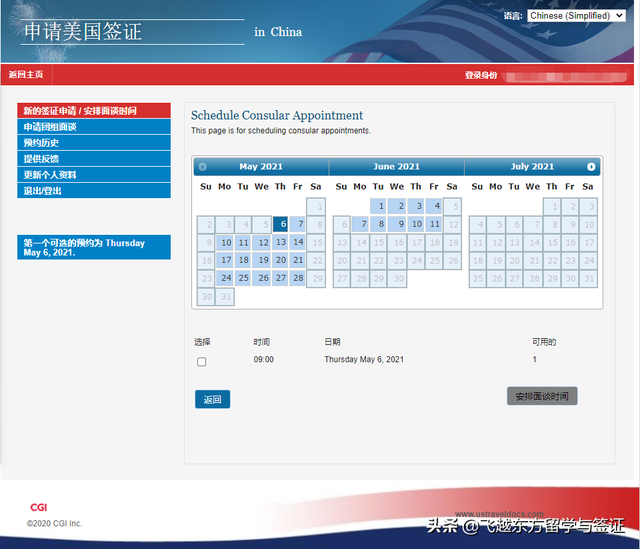Select 申请团组面谈 in sidebar
Screen dimensions: 640x549
click(94, 127)
